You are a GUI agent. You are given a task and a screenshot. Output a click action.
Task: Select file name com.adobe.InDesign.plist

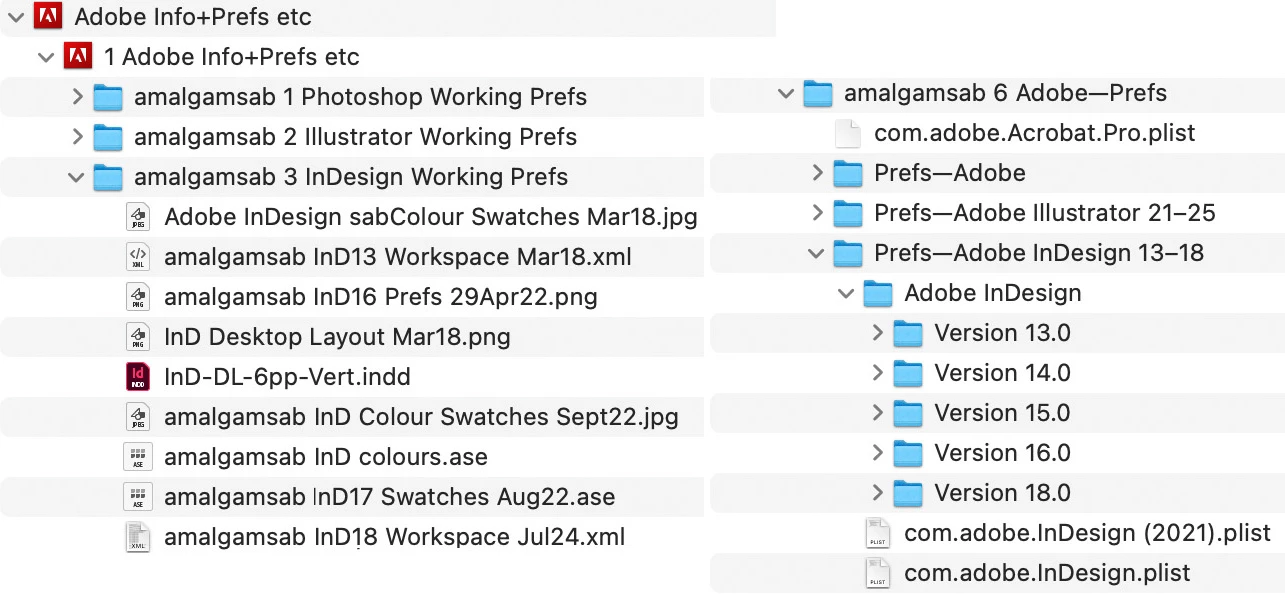click(x=1048, y=573)
